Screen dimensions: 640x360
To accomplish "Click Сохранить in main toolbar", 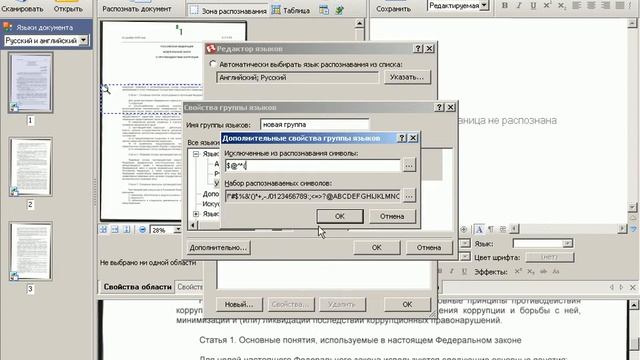I will 393,7.
